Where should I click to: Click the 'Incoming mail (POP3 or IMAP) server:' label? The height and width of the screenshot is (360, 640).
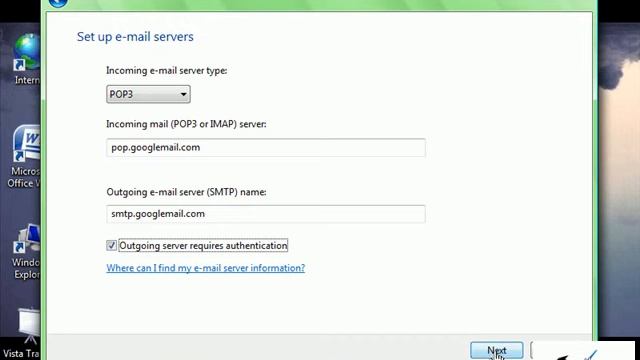[186, 124]
